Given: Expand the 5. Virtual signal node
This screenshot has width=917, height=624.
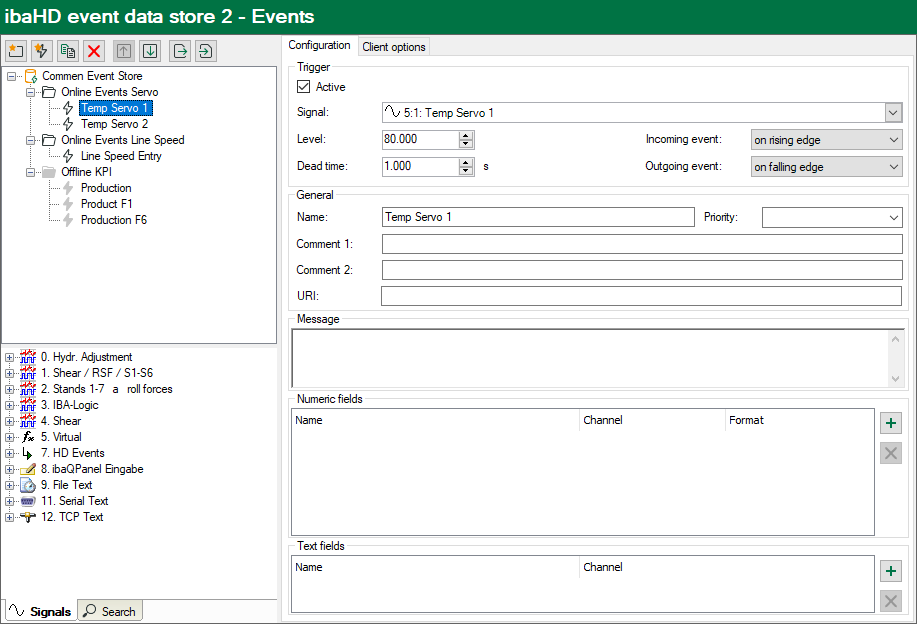Looking at the screenshot, I should (x=10, y=437).
